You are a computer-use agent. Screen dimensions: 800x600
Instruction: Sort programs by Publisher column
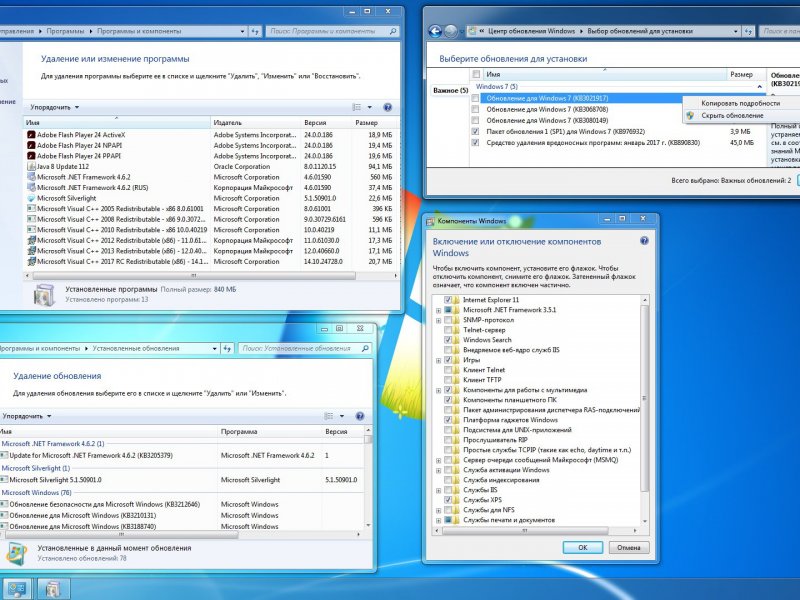(x=255, y=122)
